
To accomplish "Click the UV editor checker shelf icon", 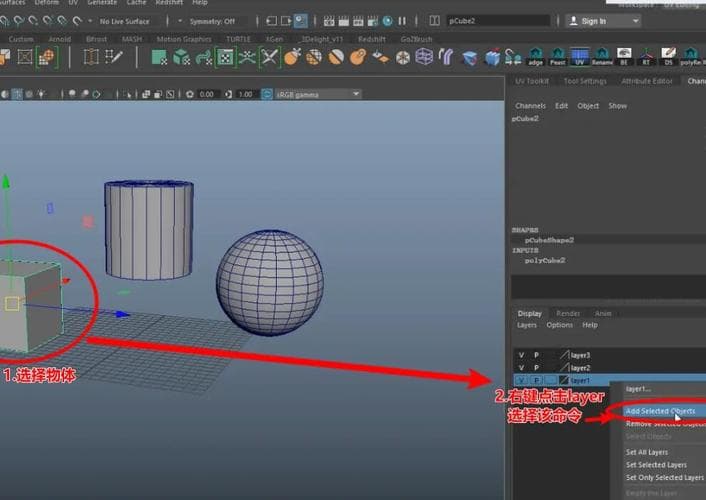I will point(226,58).
